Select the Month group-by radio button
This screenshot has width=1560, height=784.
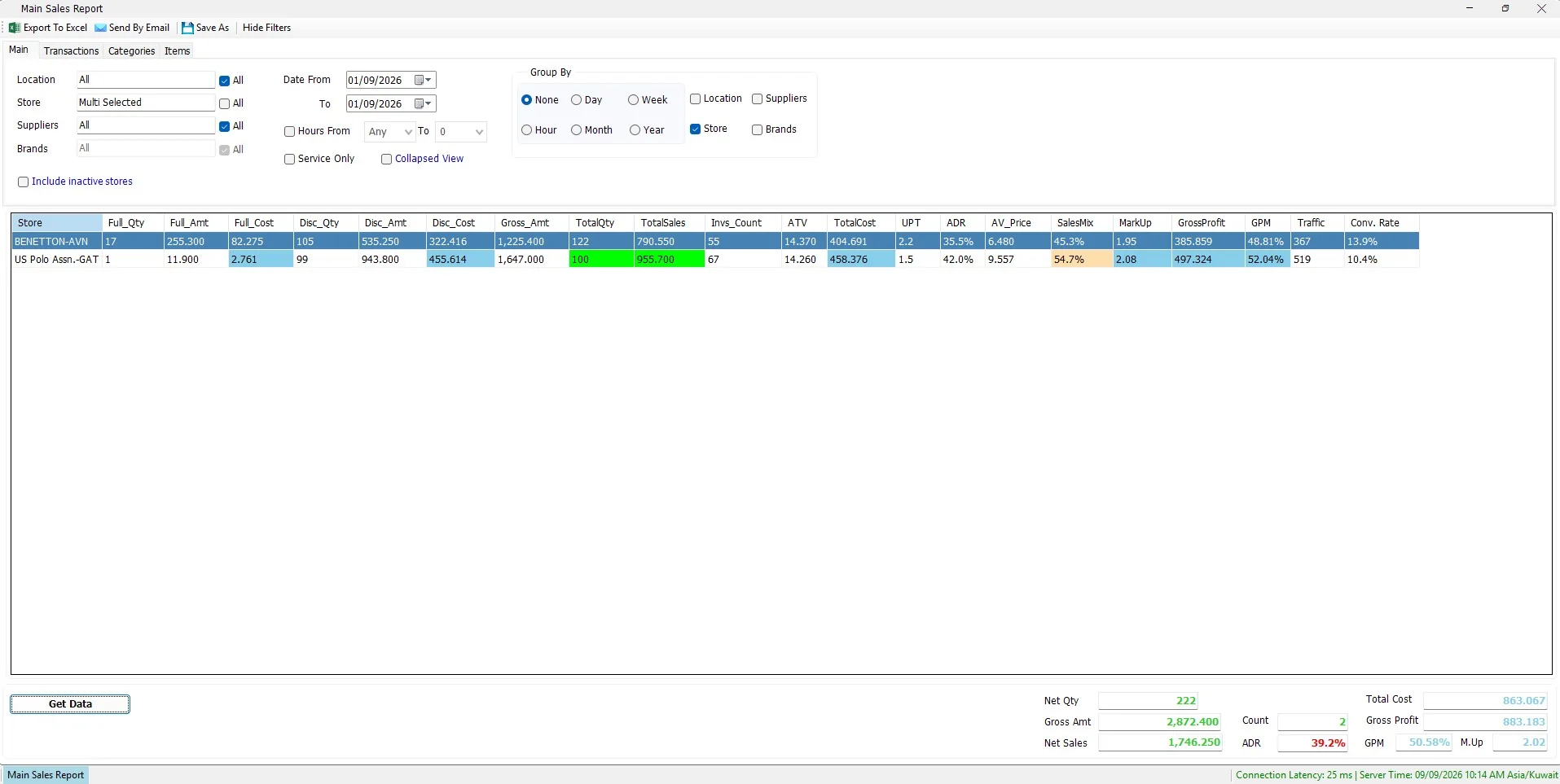coord(576,130)
